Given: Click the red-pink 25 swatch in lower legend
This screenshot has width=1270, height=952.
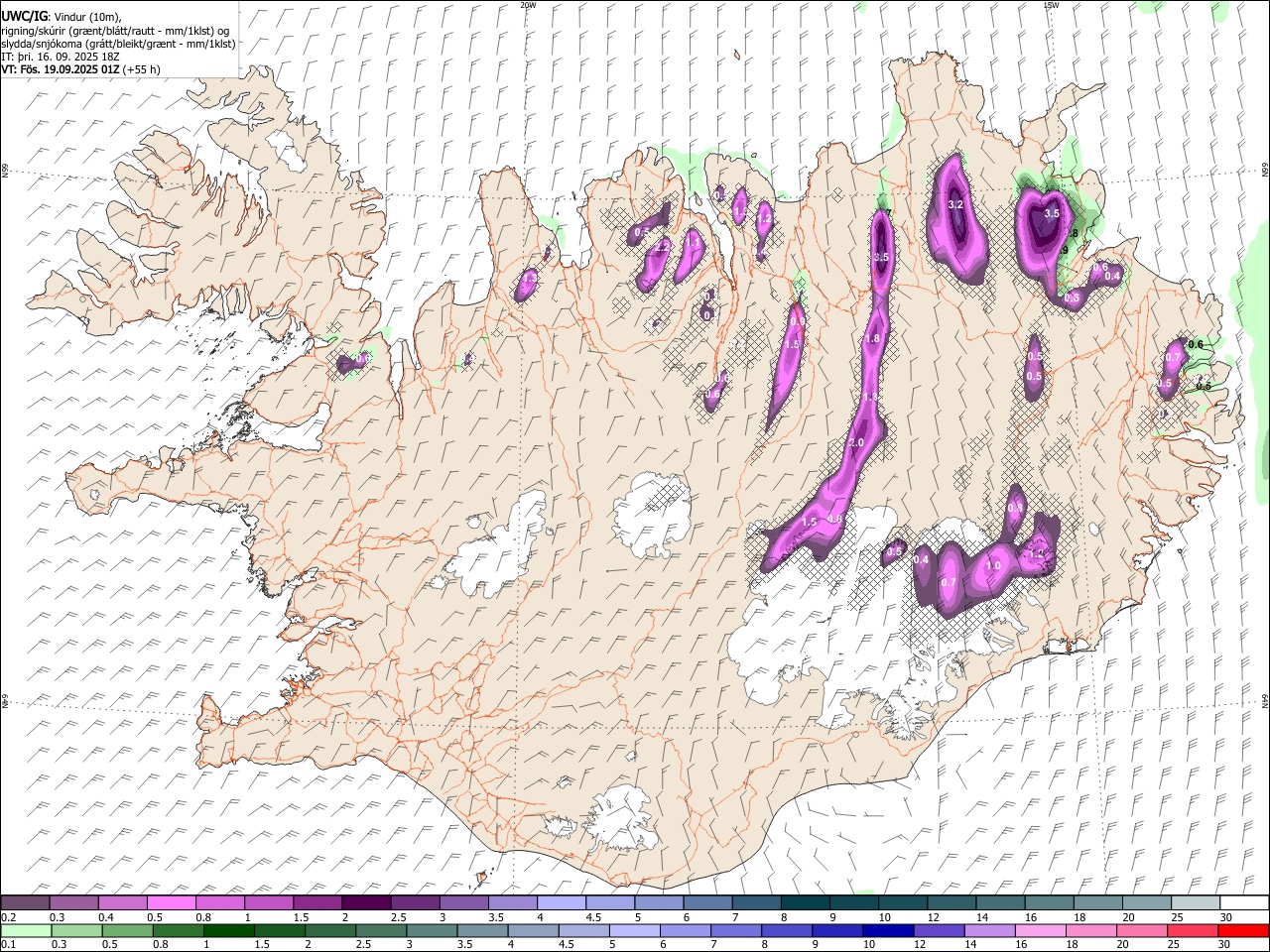Looking at the screenshot, I should click(x=1193, y=931).
